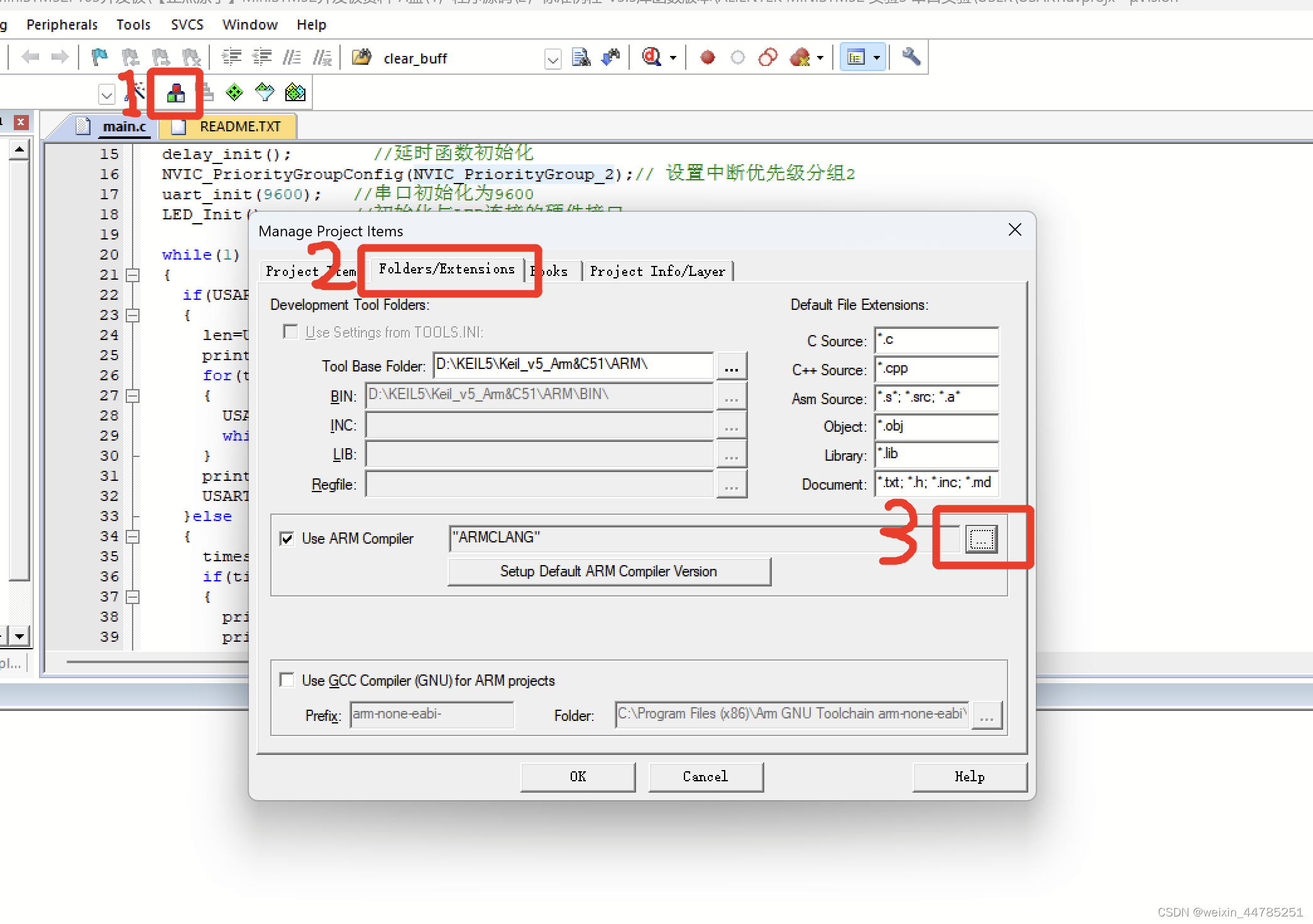Switch to Folders/Extensions tab
1313x924 pixels.
coord(447,269)
